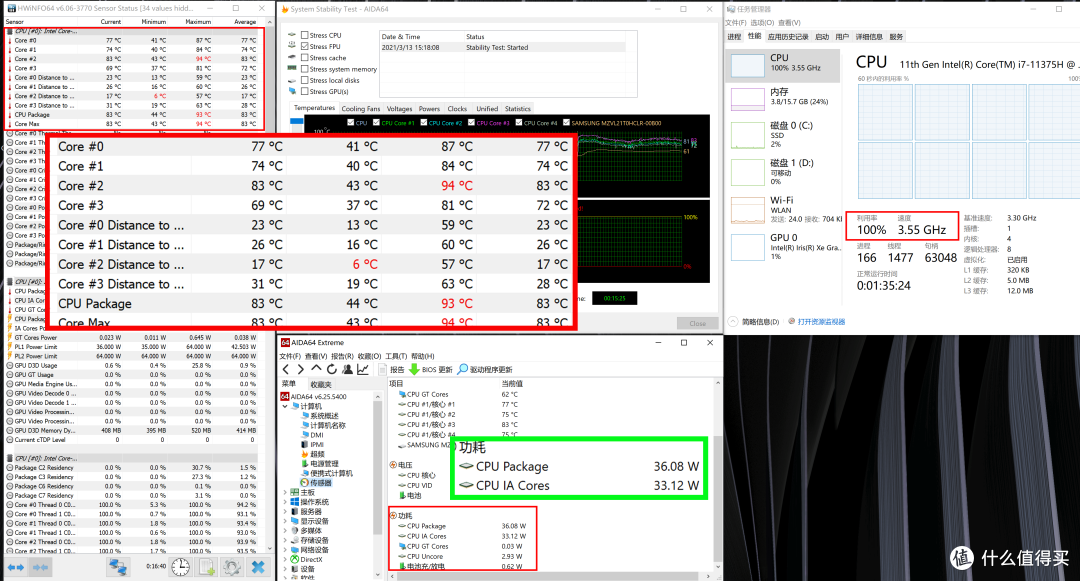Click BIOS update green arrow button

431,370
